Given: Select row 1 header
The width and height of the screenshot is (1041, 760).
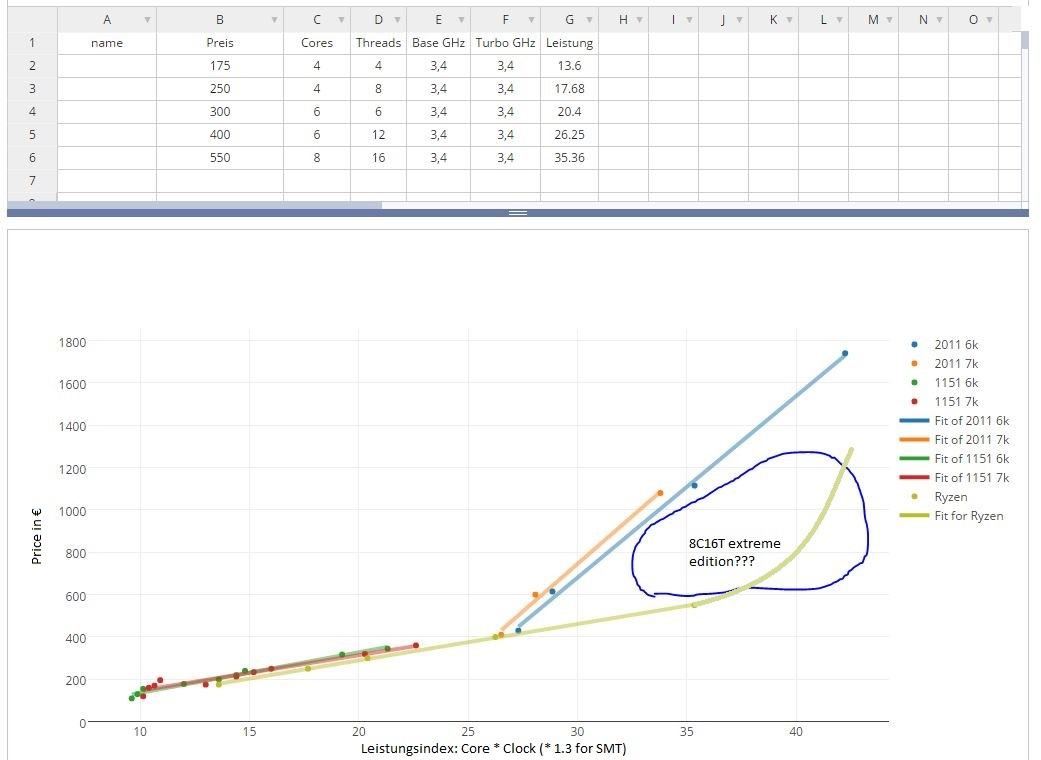Looking at the screenshot, I should tap(32, 43).
